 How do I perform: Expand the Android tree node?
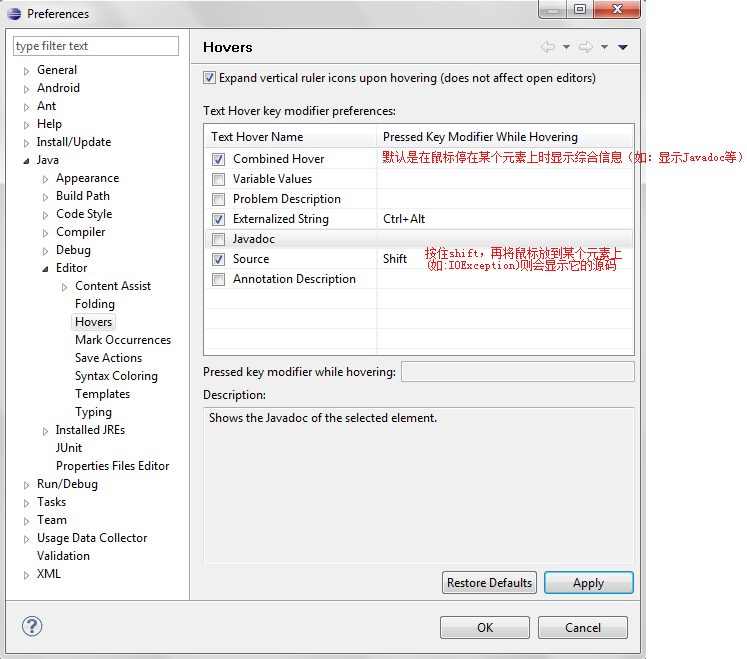tap(26, 89)
